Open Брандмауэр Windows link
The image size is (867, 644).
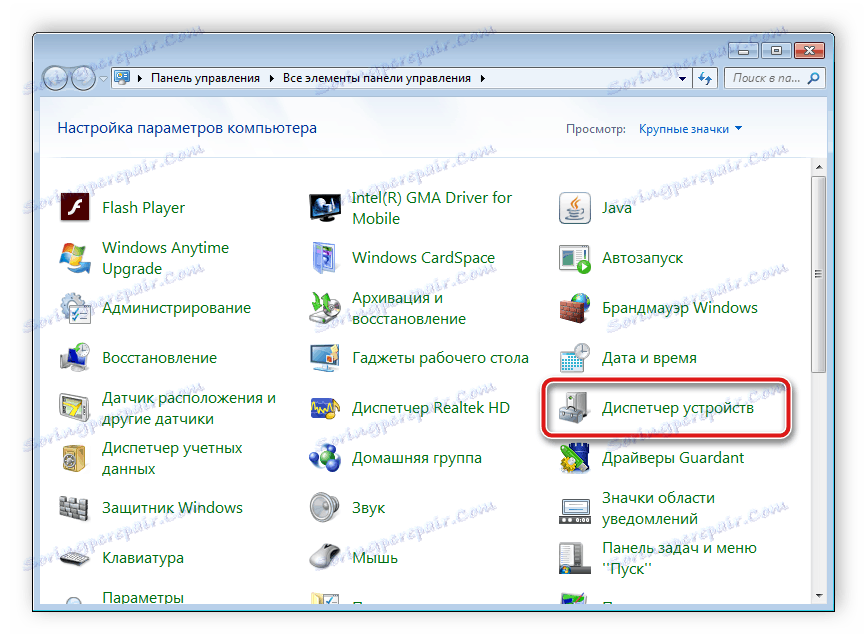(x=680, y=308)
